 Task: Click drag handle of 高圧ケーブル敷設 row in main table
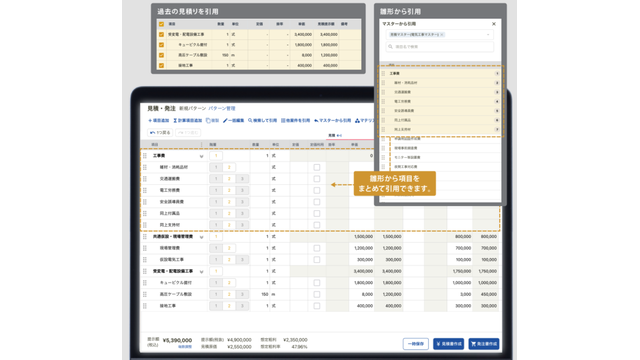point(144,294)
